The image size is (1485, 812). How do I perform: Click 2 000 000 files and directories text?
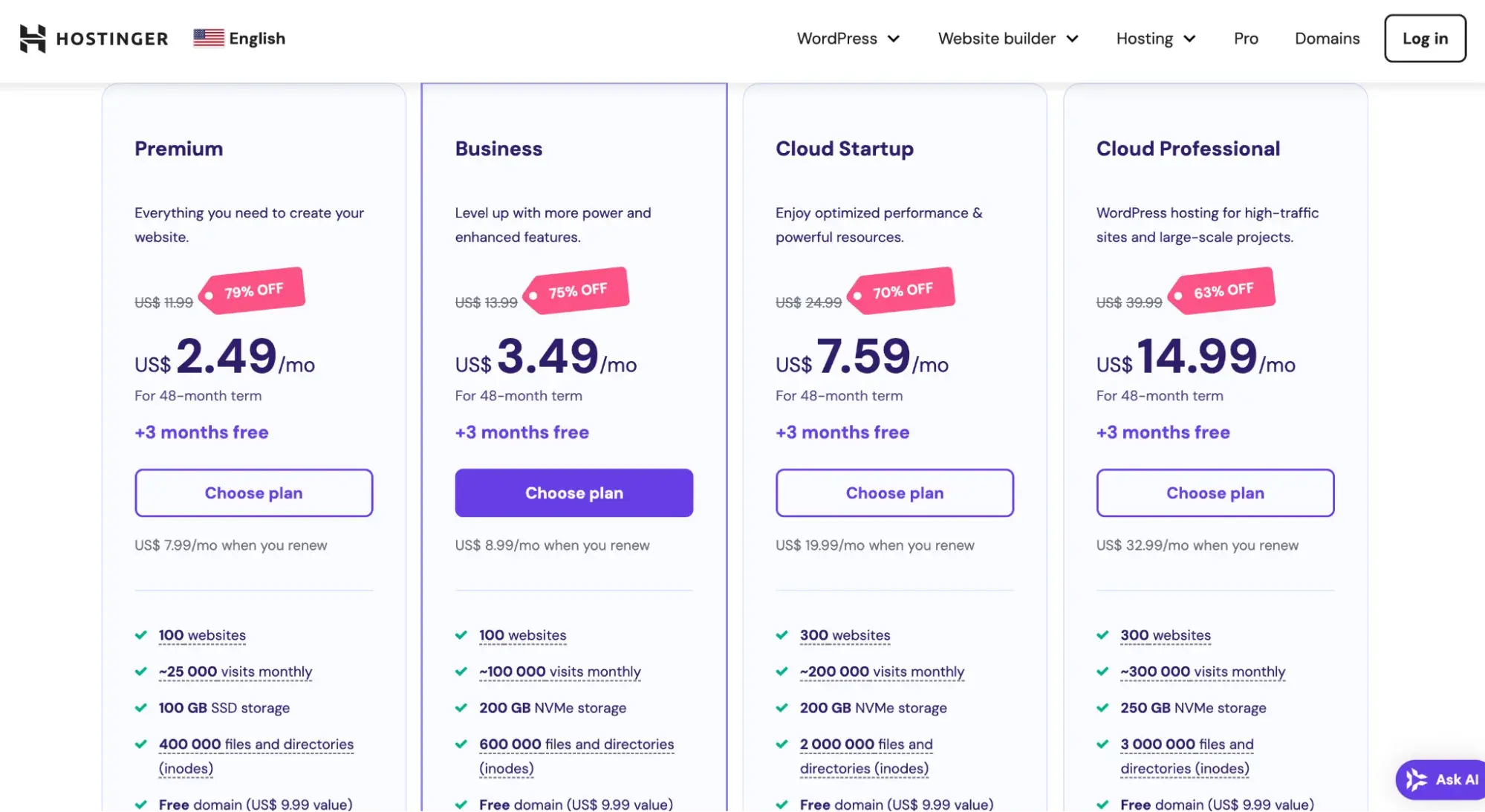866,756
